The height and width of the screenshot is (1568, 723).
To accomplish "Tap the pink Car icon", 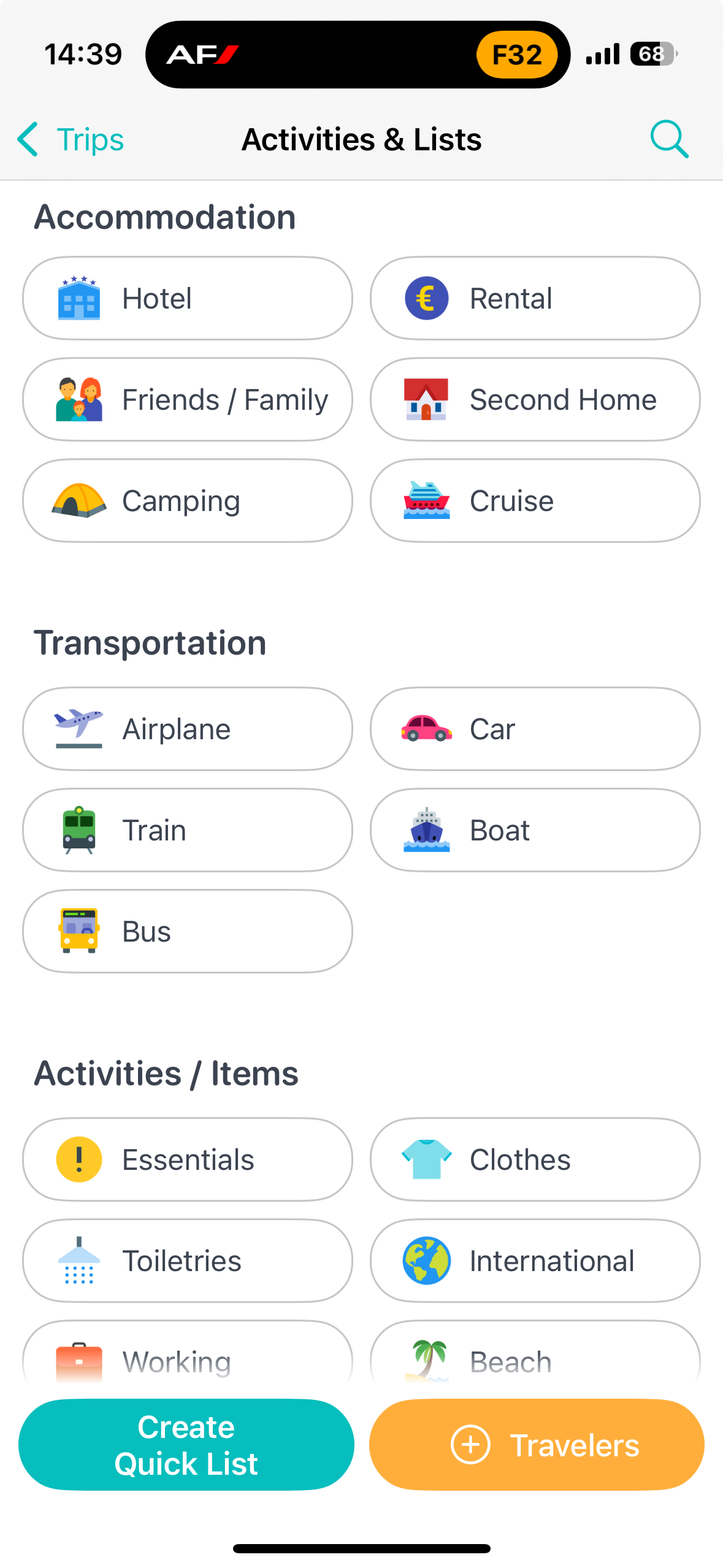I will click(x=426, y=729).
